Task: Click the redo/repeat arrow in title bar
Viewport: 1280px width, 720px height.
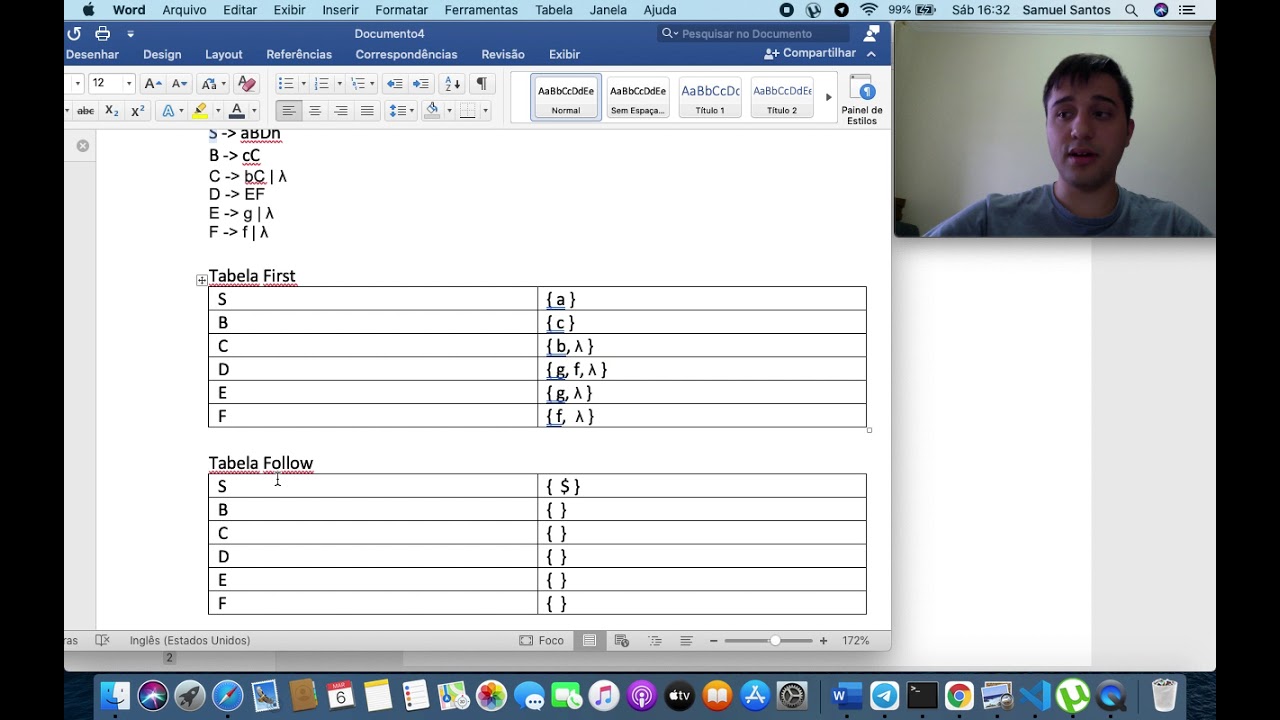Action: pos(74,33)
